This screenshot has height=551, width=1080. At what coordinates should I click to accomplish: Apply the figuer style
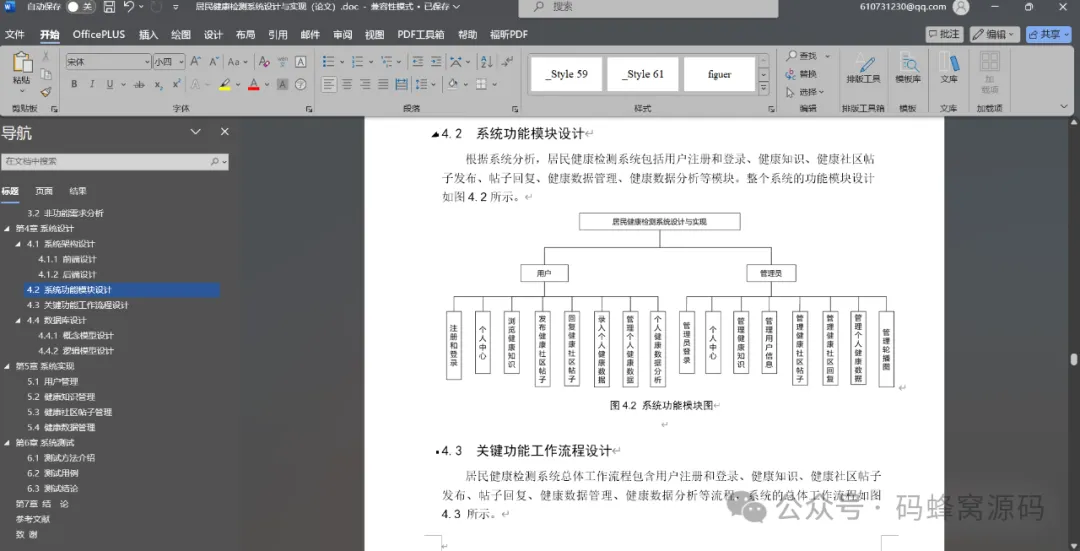[719, 74]
